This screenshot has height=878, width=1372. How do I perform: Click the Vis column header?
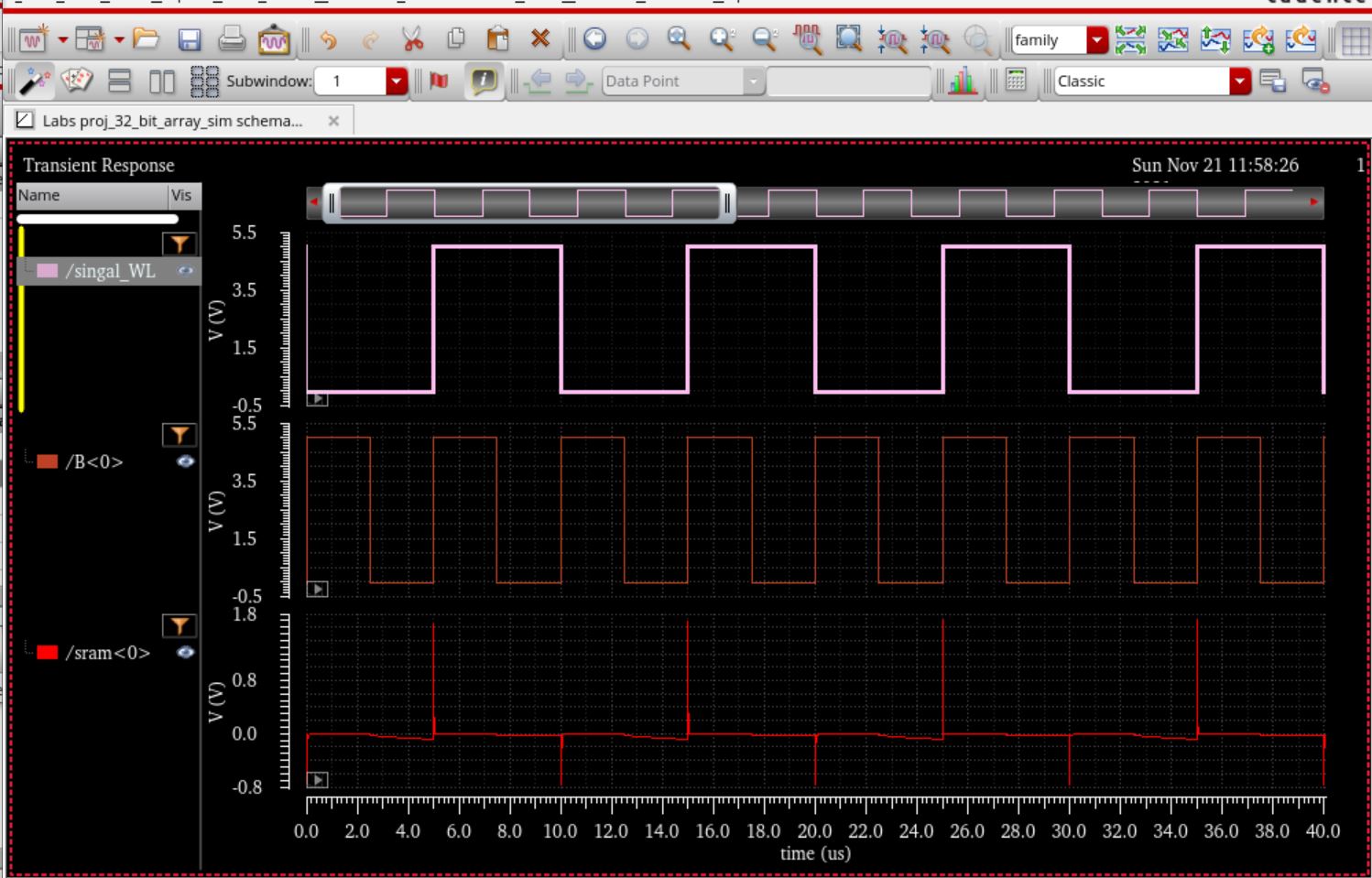181,195
